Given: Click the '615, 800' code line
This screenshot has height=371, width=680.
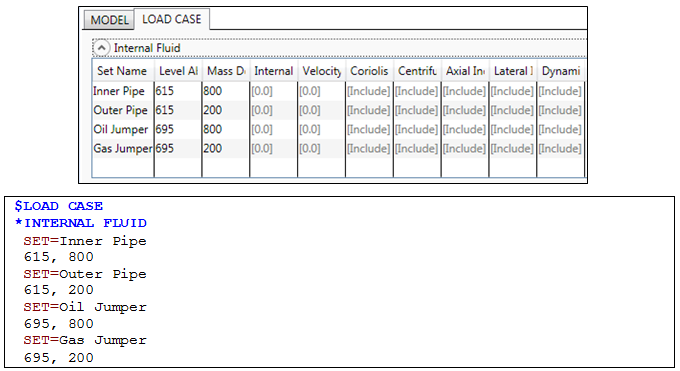Looking at the screenshot, I should [59, 257].
